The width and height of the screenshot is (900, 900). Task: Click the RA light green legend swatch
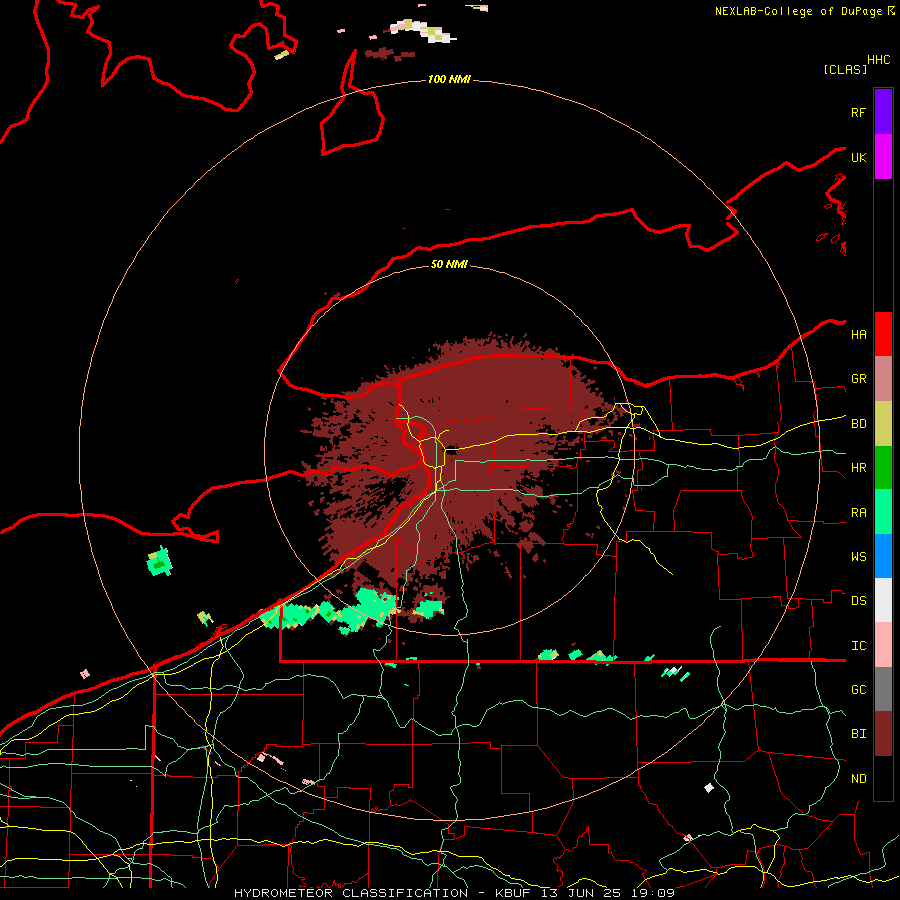point(883,512)
